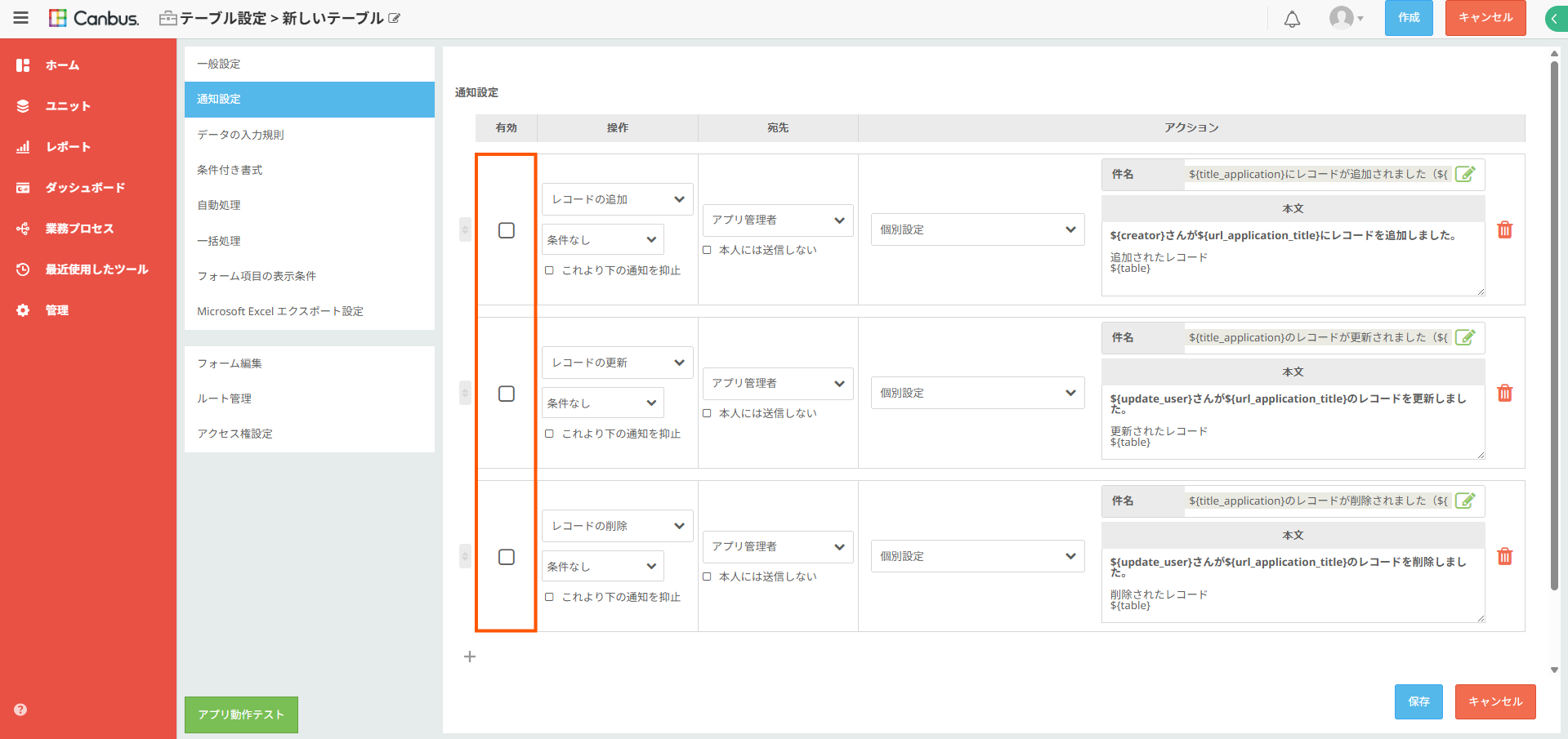Open condition dropdown in record deleted row
The width and height of the screenshot is (1568, 739).
[x=603, y=567]
